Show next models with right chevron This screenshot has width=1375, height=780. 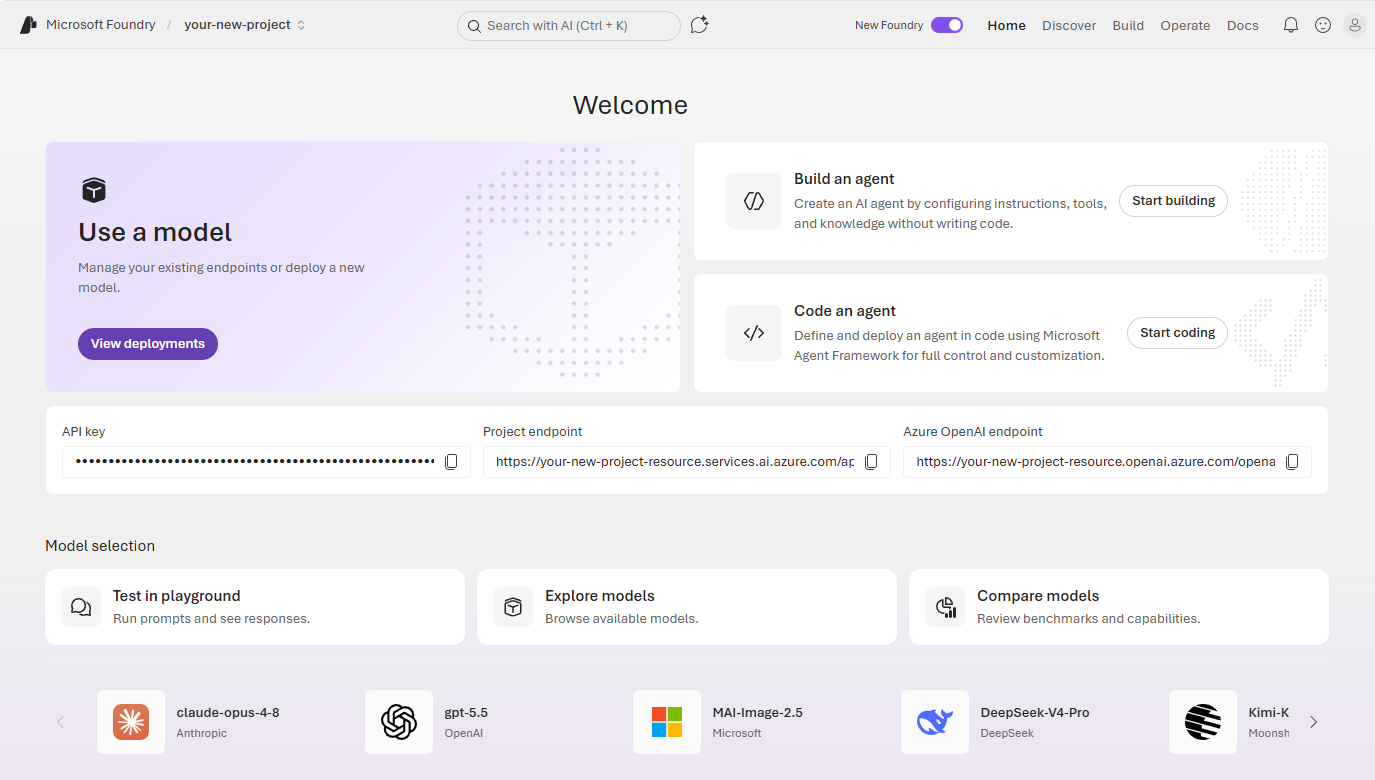1314,722
